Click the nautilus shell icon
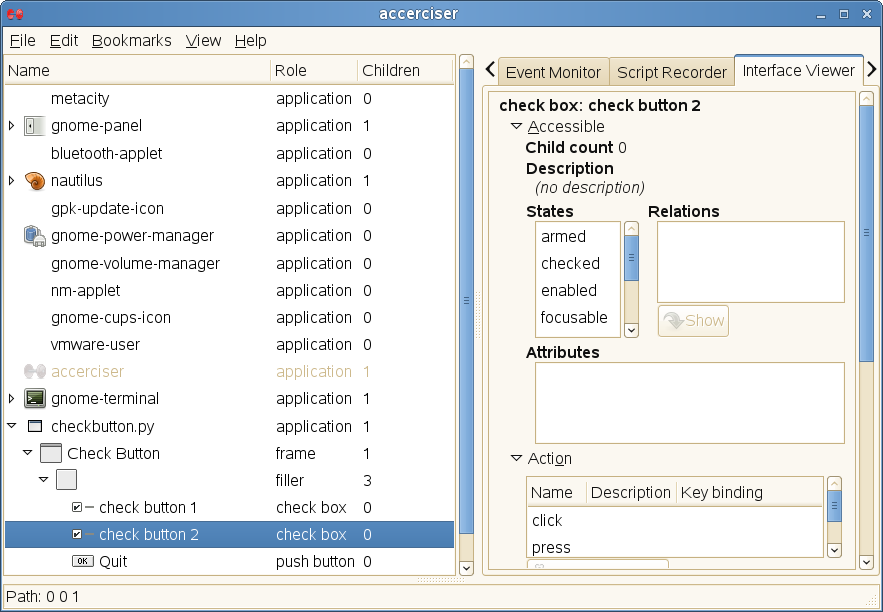 tap(34, 181)
